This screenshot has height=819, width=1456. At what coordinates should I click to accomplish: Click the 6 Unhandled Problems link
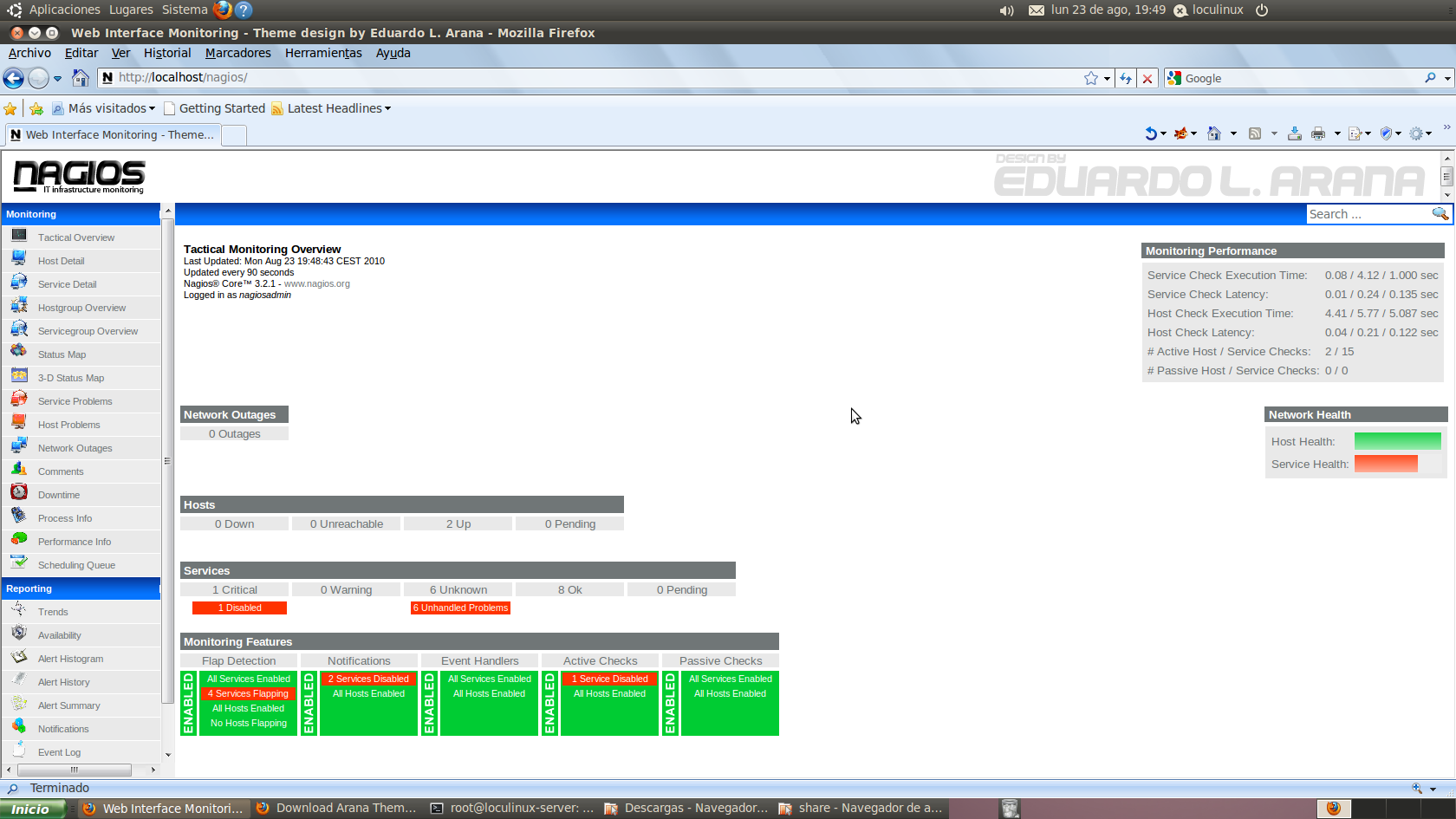(x=460, y=608)
